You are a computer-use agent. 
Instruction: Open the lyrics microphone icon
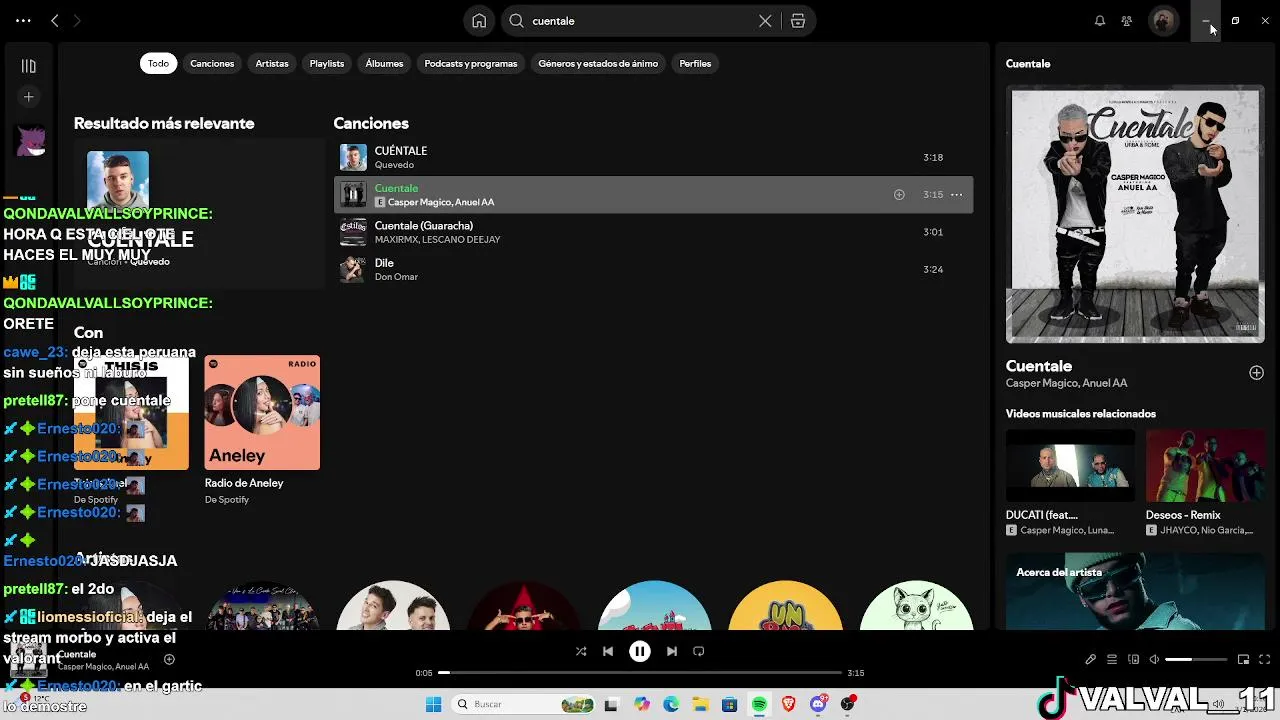(1090, 660)
